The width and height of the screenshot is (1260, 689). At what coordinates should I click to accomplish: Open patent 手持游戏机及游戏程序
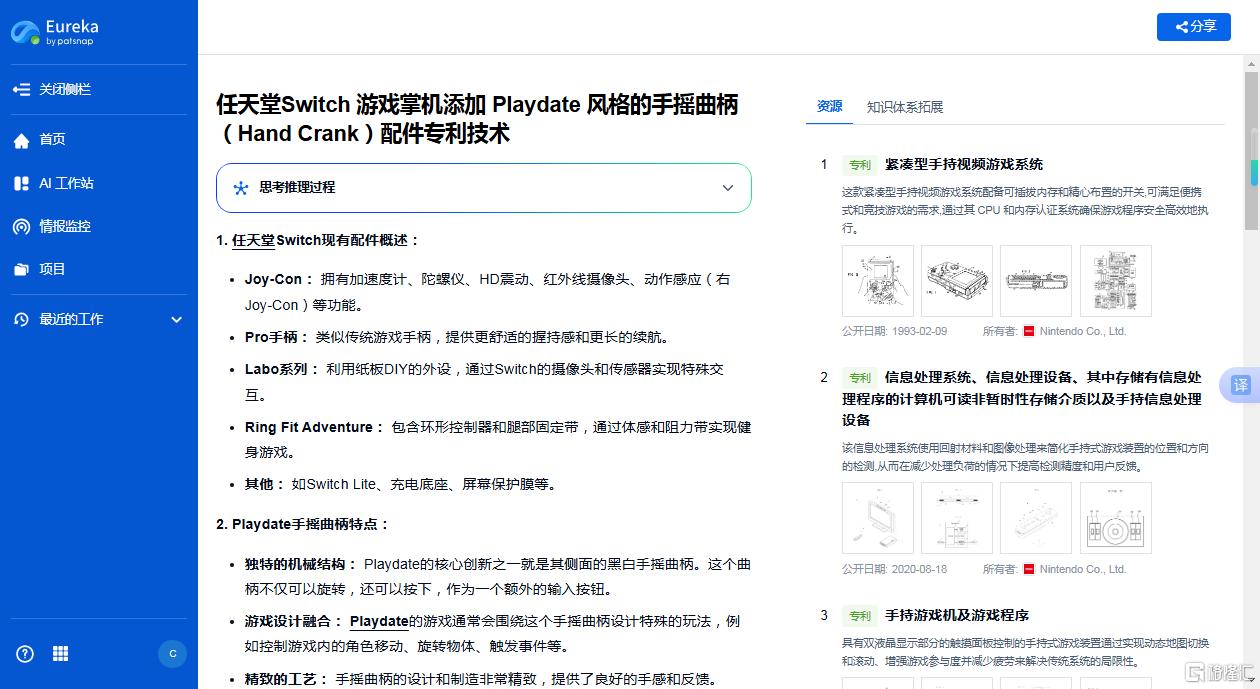tap(957, 616)
